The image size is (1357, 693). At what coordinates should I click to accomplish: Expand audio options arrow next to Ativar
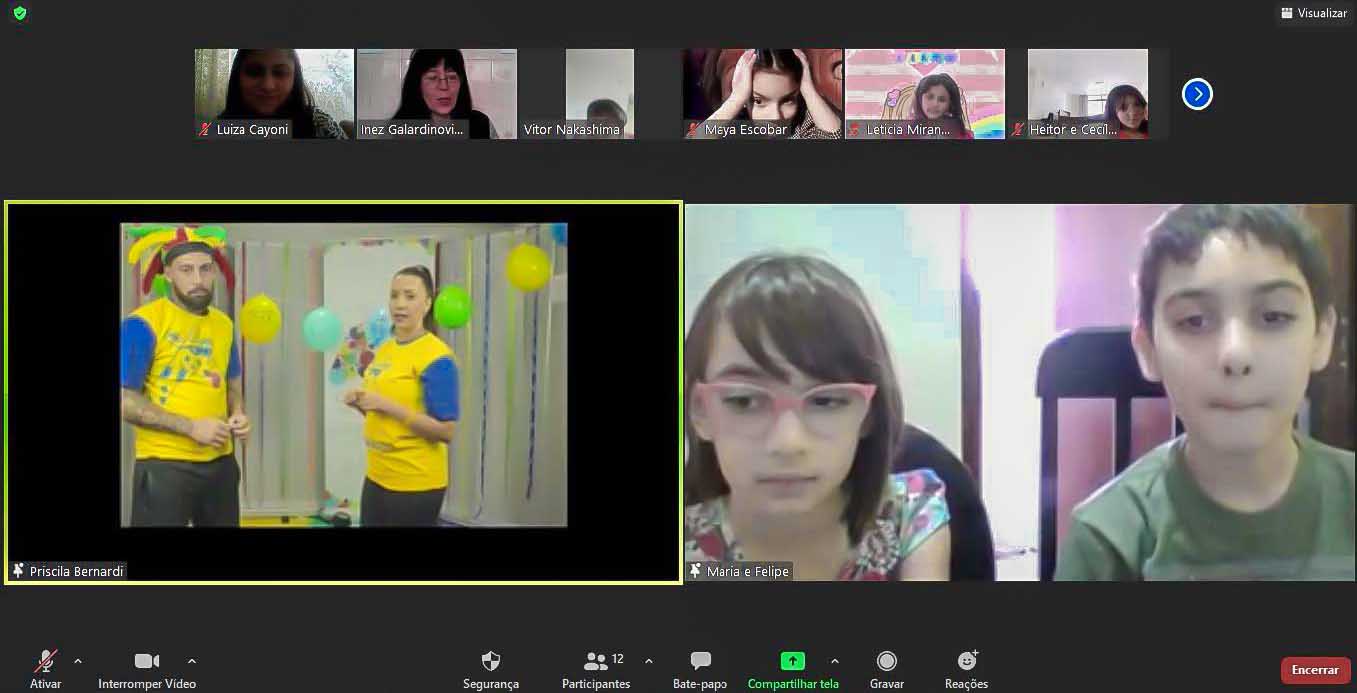pyautogui.click(x=78, y=661)
